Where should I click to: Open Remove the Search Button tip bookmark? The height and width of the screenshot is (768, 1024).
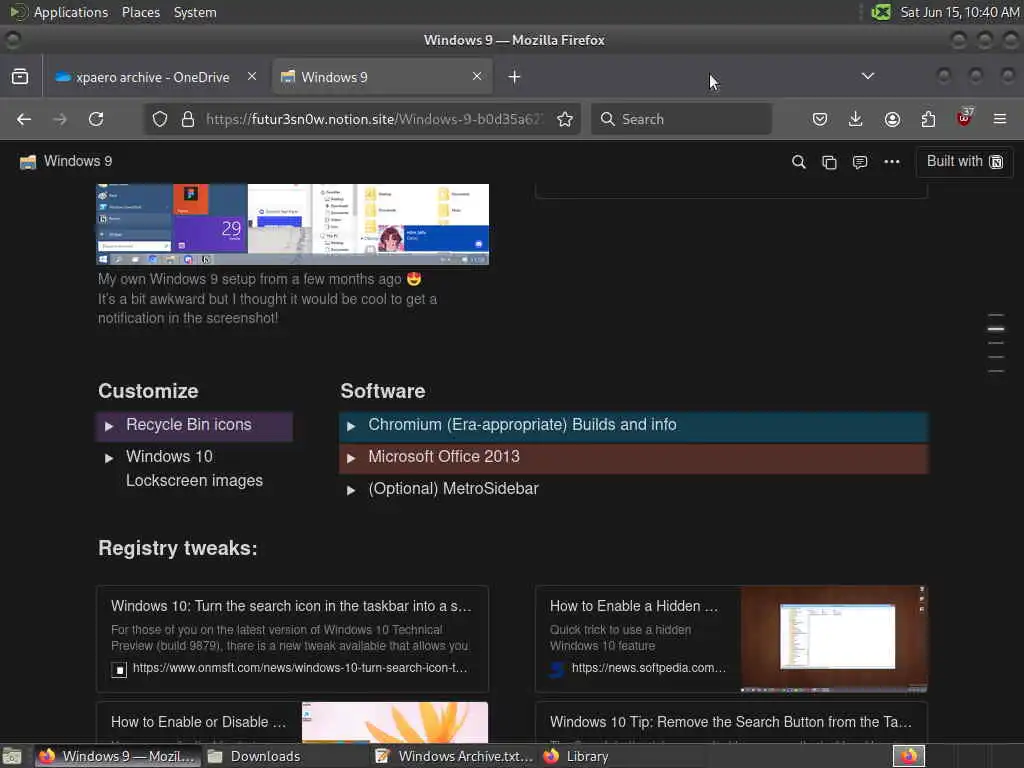point(731,722)
